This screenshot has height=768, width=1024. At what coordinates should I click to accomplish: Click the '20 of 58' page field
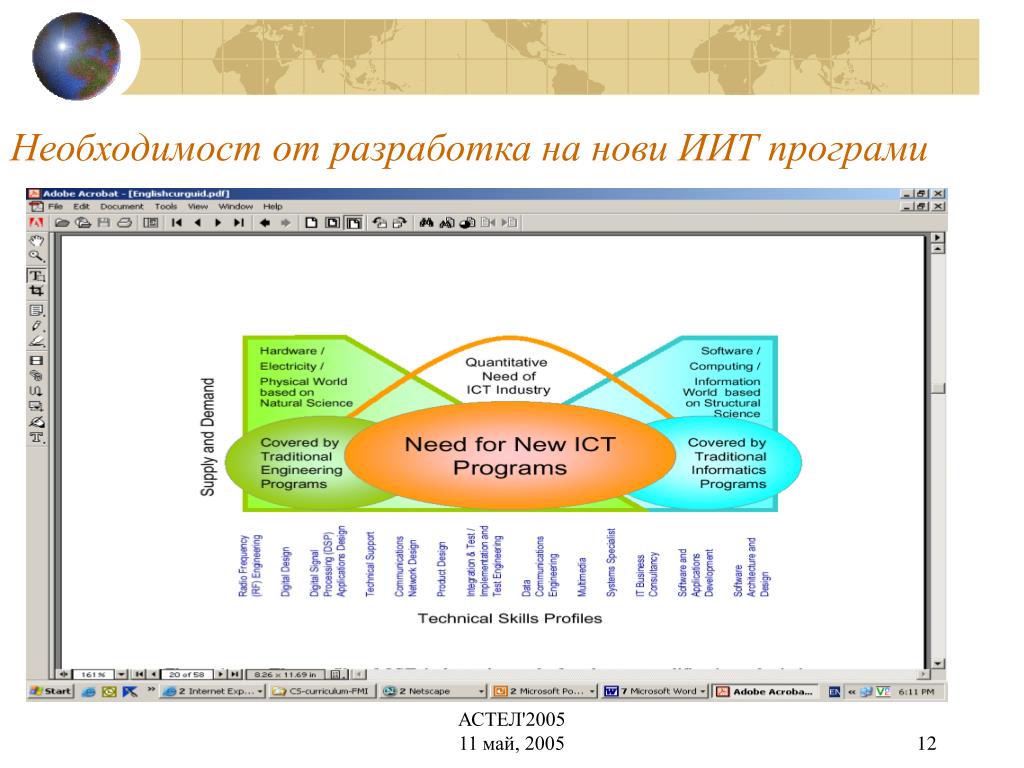[187, 674]
